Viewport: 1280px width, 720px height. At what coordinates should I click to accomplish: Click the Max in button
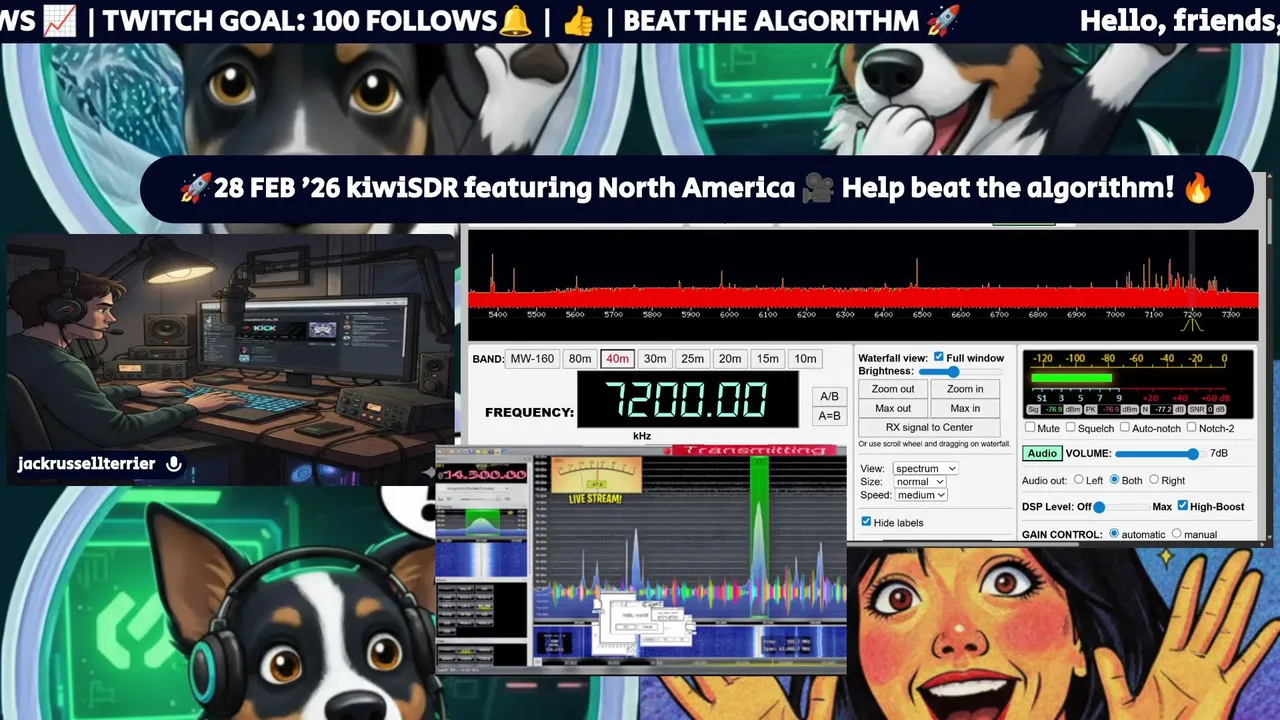pos(965,408)
